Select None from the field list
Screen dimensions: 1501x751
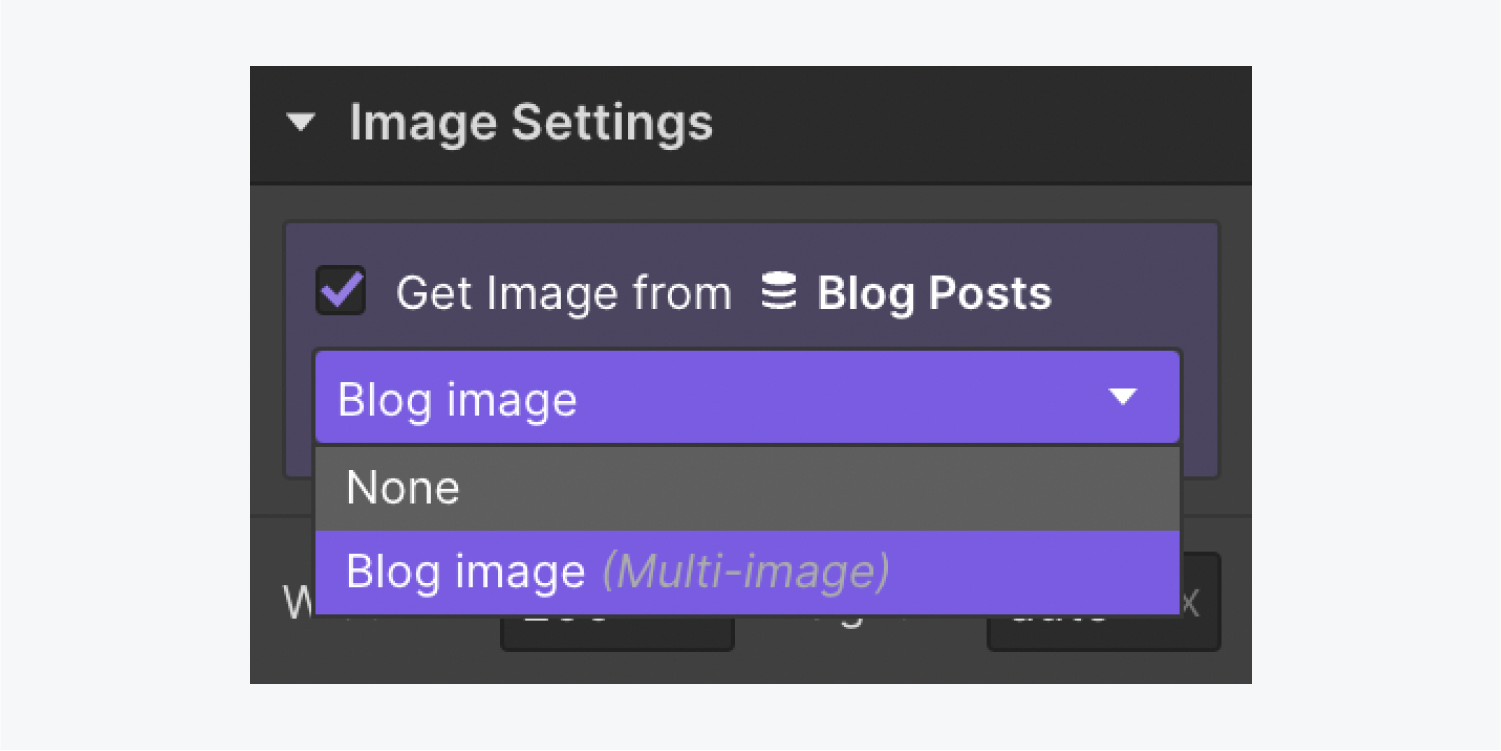[748, 488]
